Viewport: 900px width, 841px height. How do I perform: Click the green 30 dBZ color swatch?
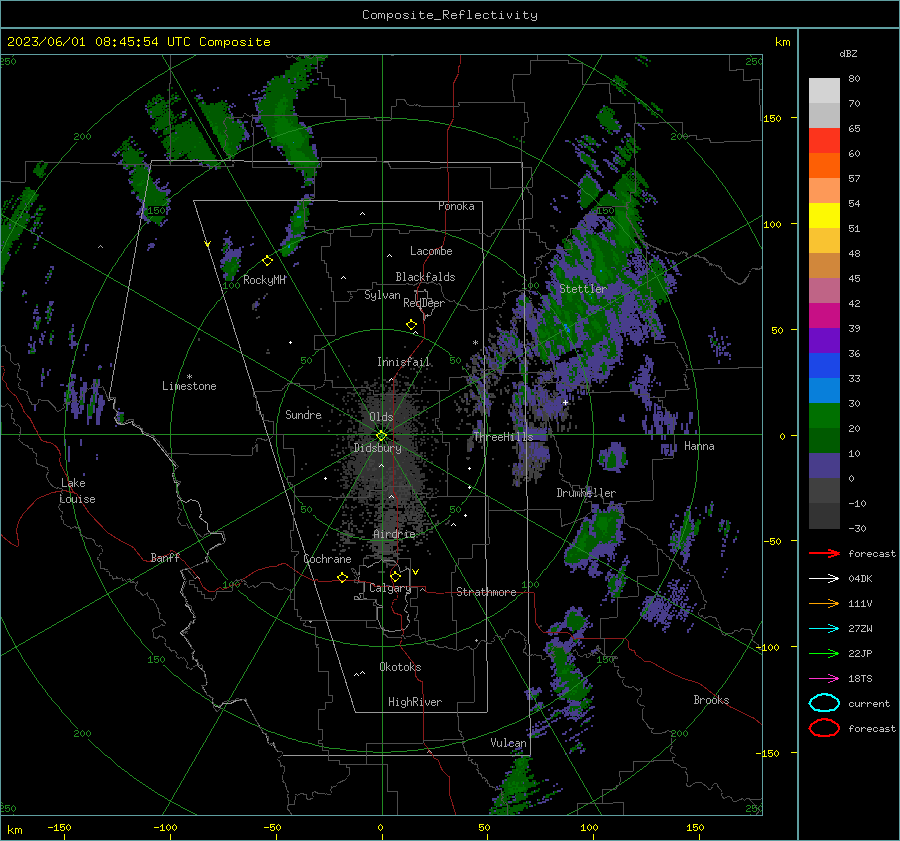click(824, 416)
